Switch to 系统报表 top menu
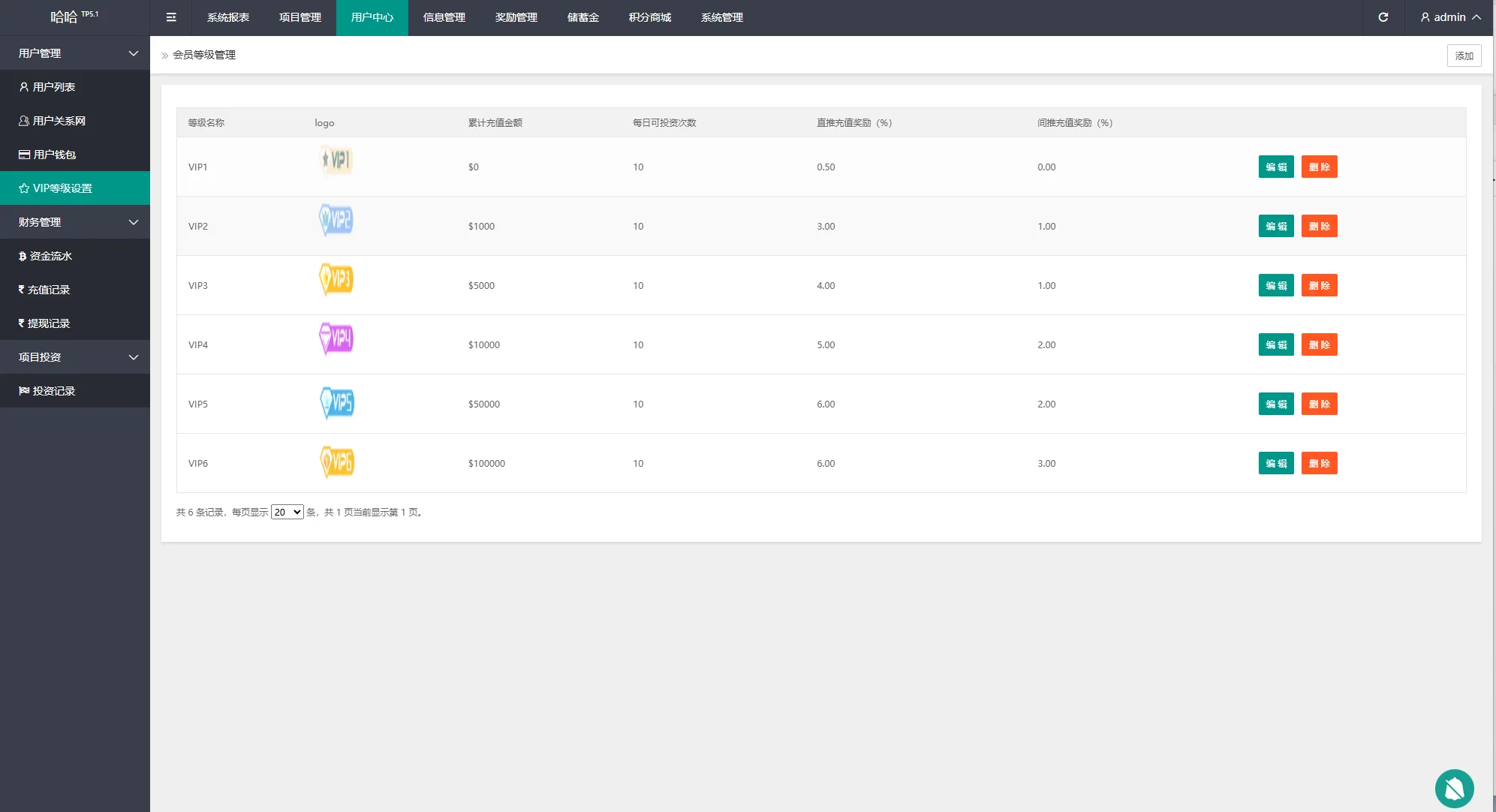 click(x=228, y=17)
